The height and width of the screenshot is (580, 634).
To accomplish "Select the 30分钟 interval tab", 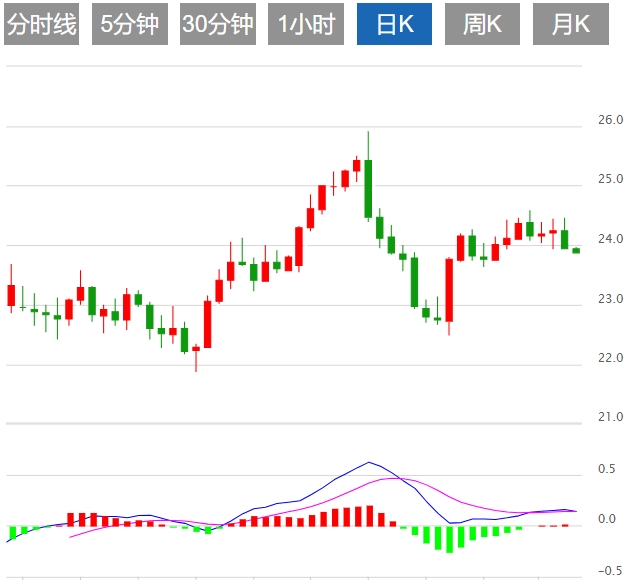I will point(218,24).
